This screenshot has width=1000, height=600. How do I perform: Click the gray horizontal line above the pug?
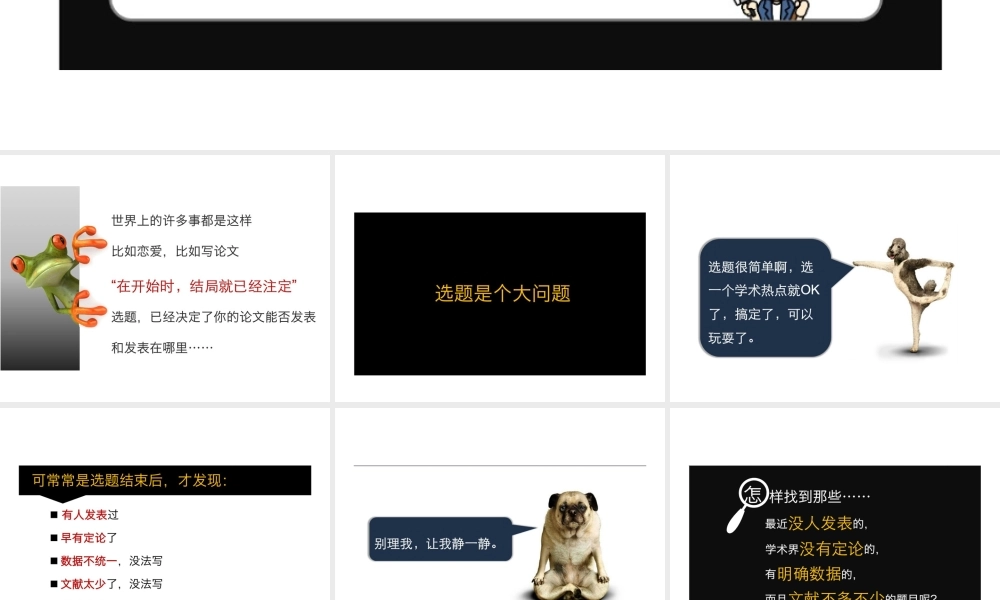[499, 466]
